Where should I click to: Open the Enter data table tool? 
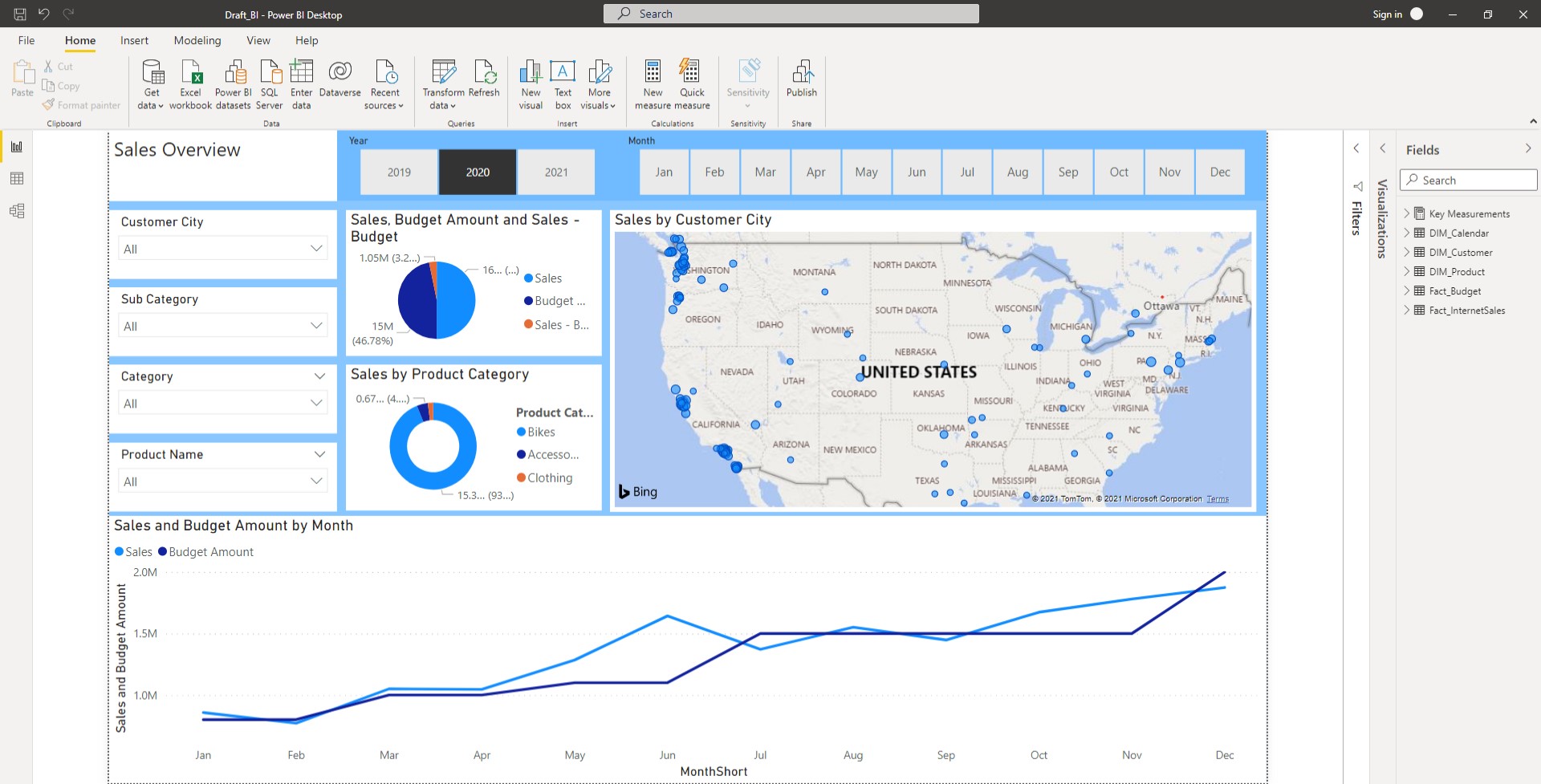(x=302, y=84)
